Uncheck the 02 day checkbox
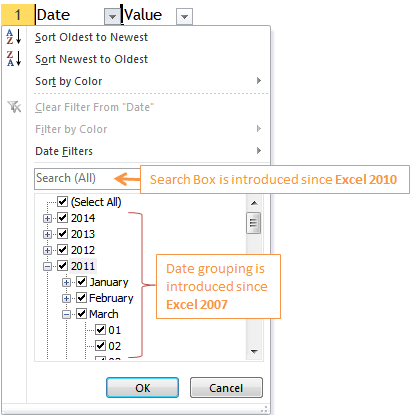 100,346
